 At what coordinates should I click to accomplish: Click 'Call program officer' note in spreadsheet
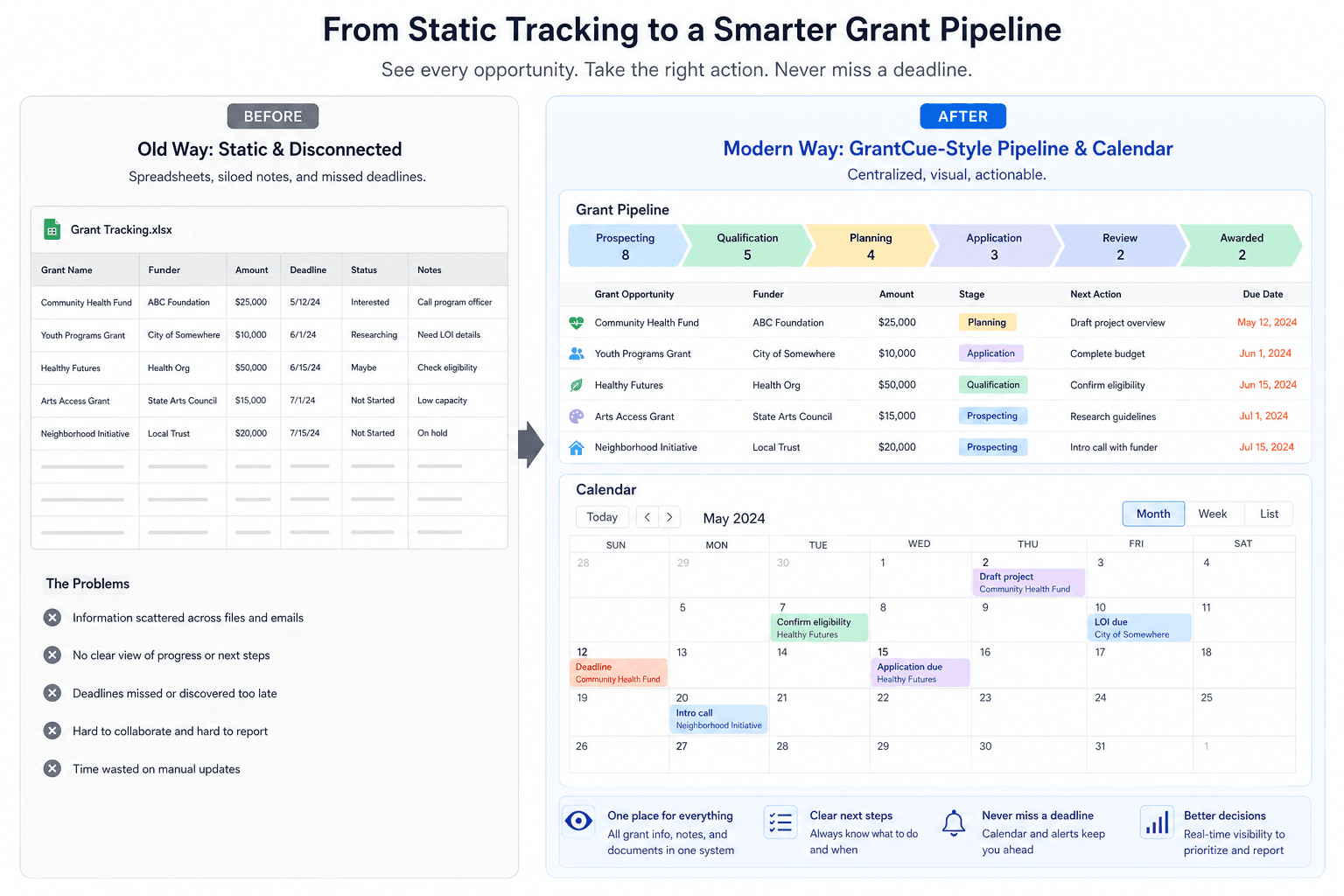454,302
